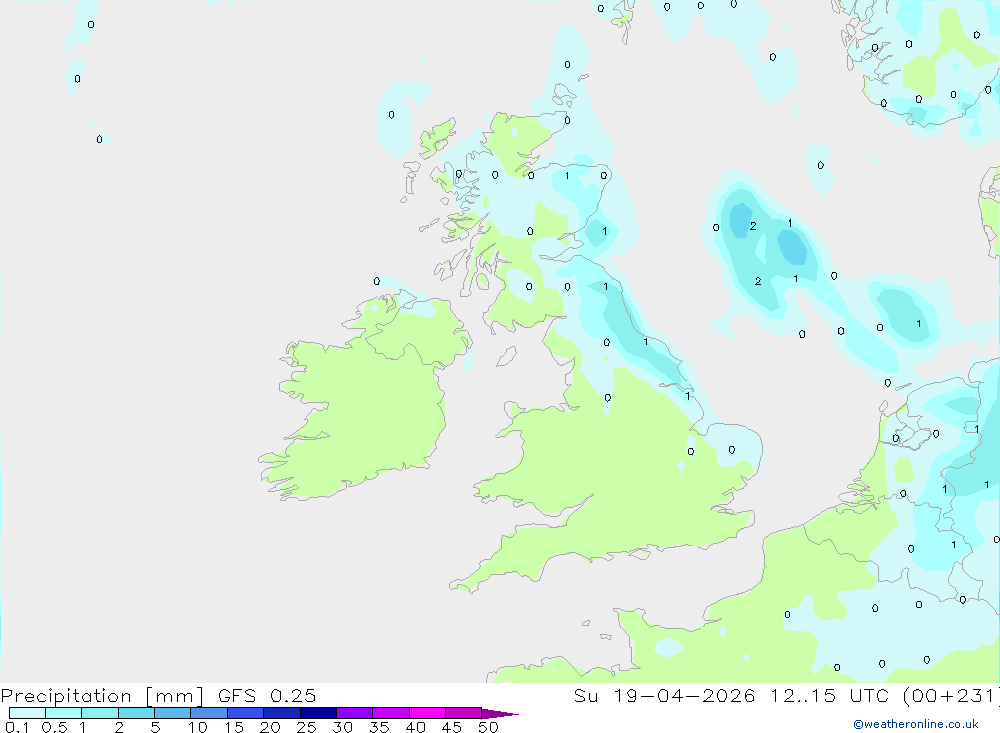Click the "GFS 0.25" model label

coord(267,695)
